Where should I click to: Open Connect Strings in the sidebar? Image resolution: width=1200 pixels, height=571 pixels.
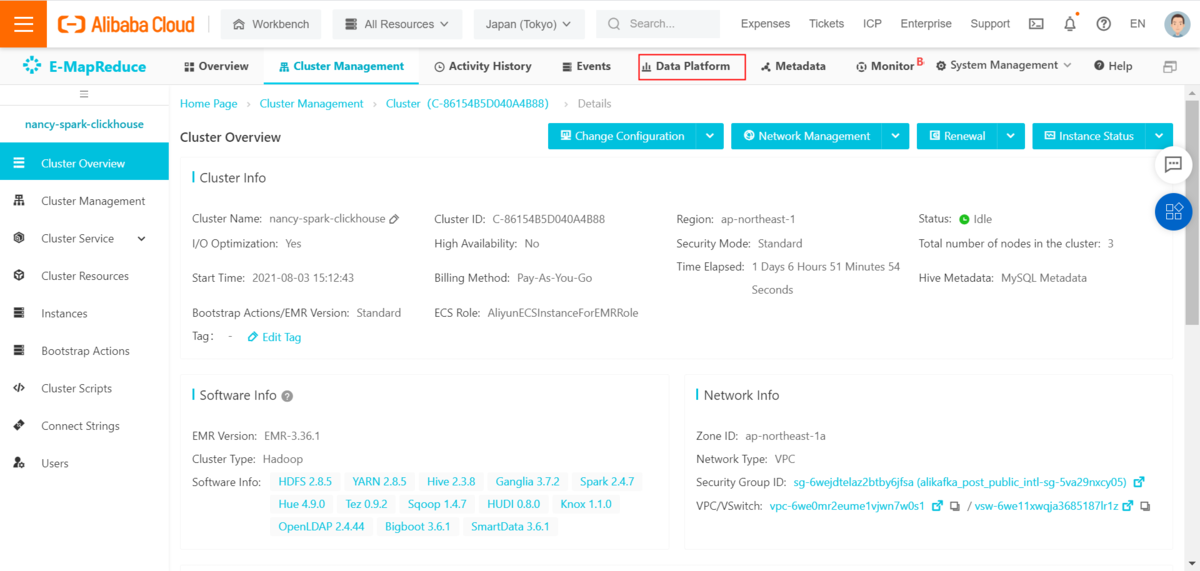pos(84,426)
